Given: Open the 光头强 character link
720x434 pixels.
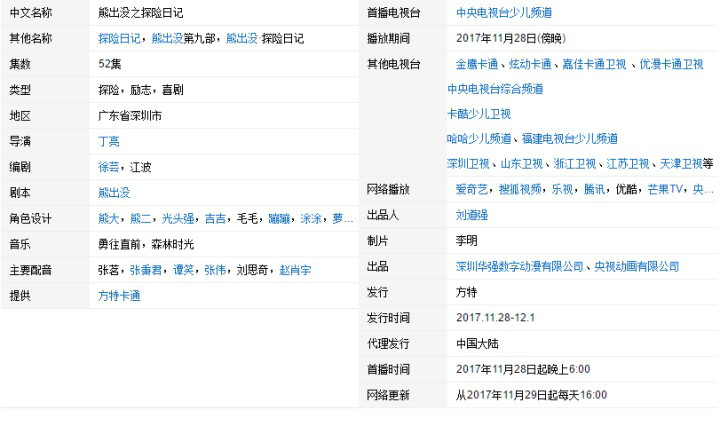Looking at the screenshot, I should tap(178, 219).
